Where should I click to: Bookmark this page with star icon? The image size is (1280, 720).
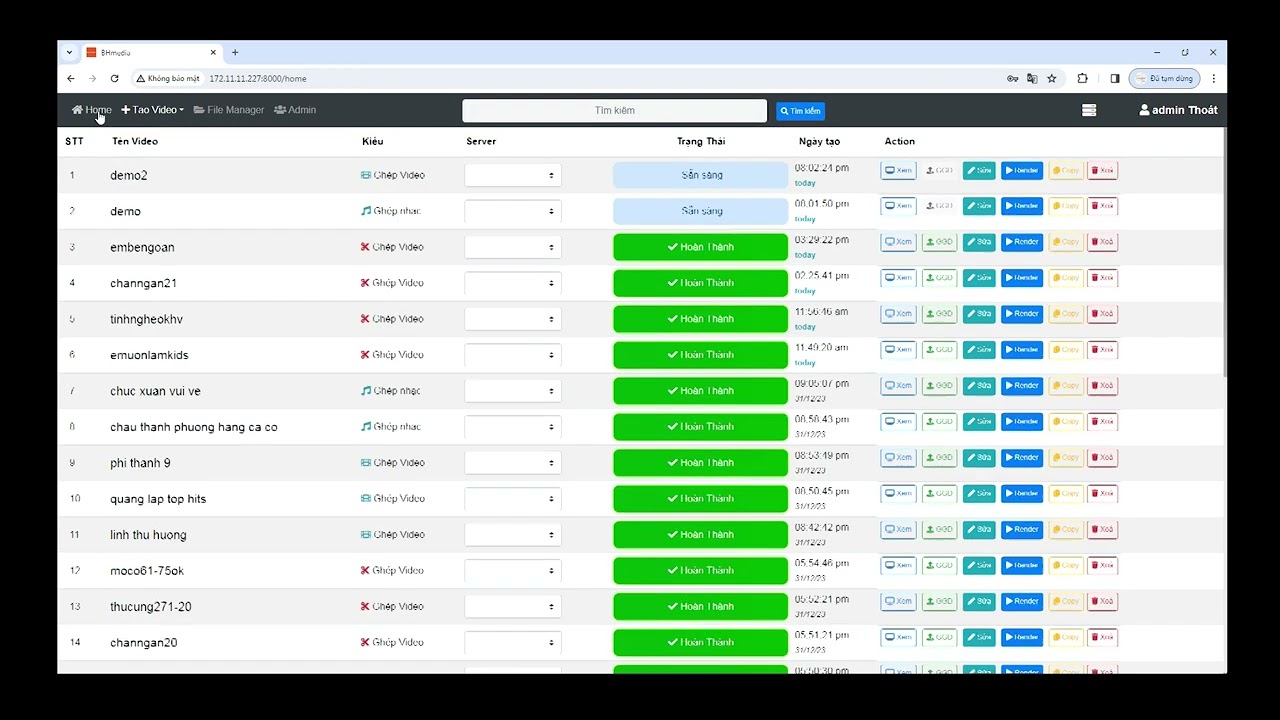click(1052, 78)
